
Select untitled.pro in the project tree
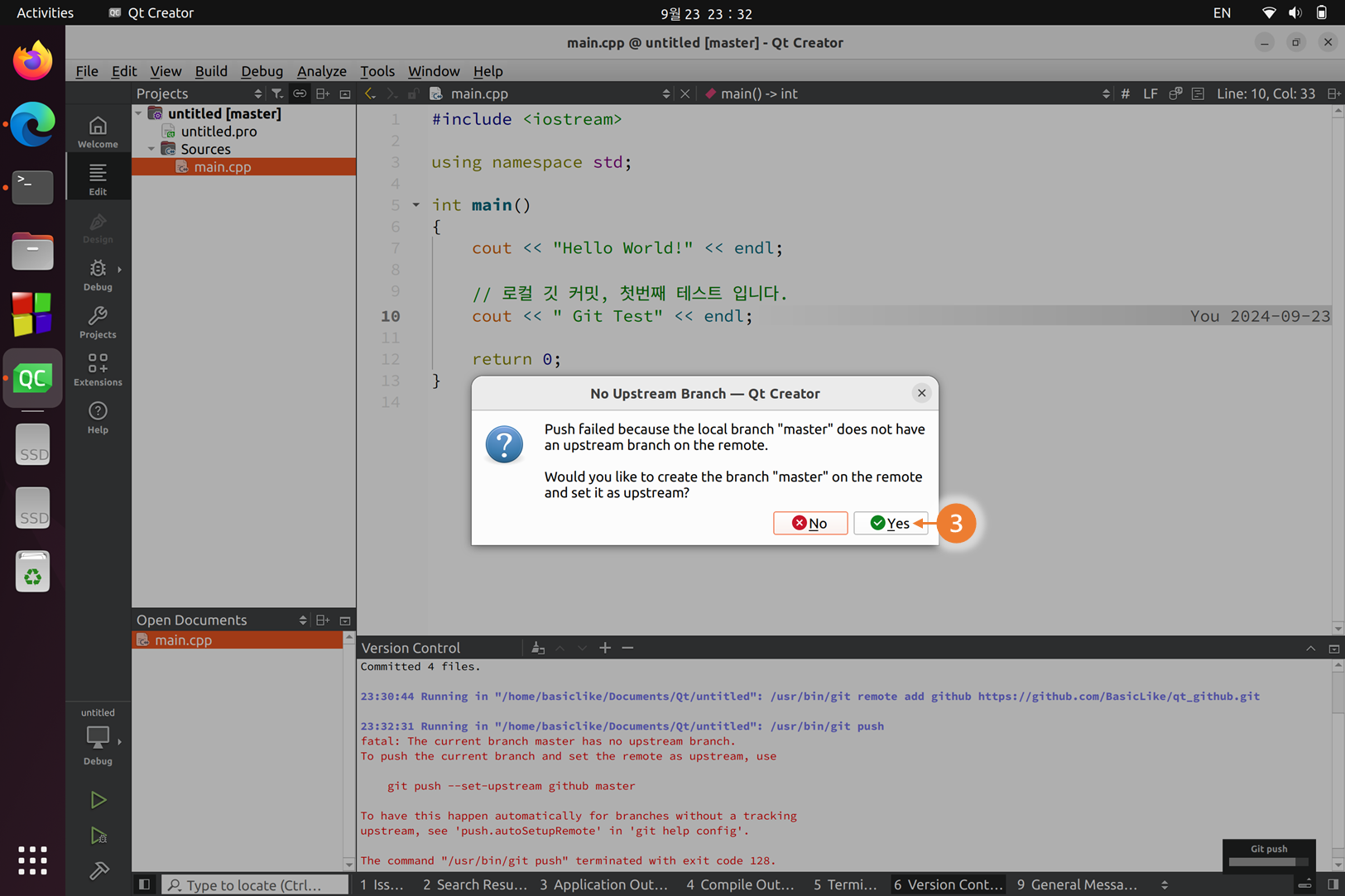click(219, 131)
